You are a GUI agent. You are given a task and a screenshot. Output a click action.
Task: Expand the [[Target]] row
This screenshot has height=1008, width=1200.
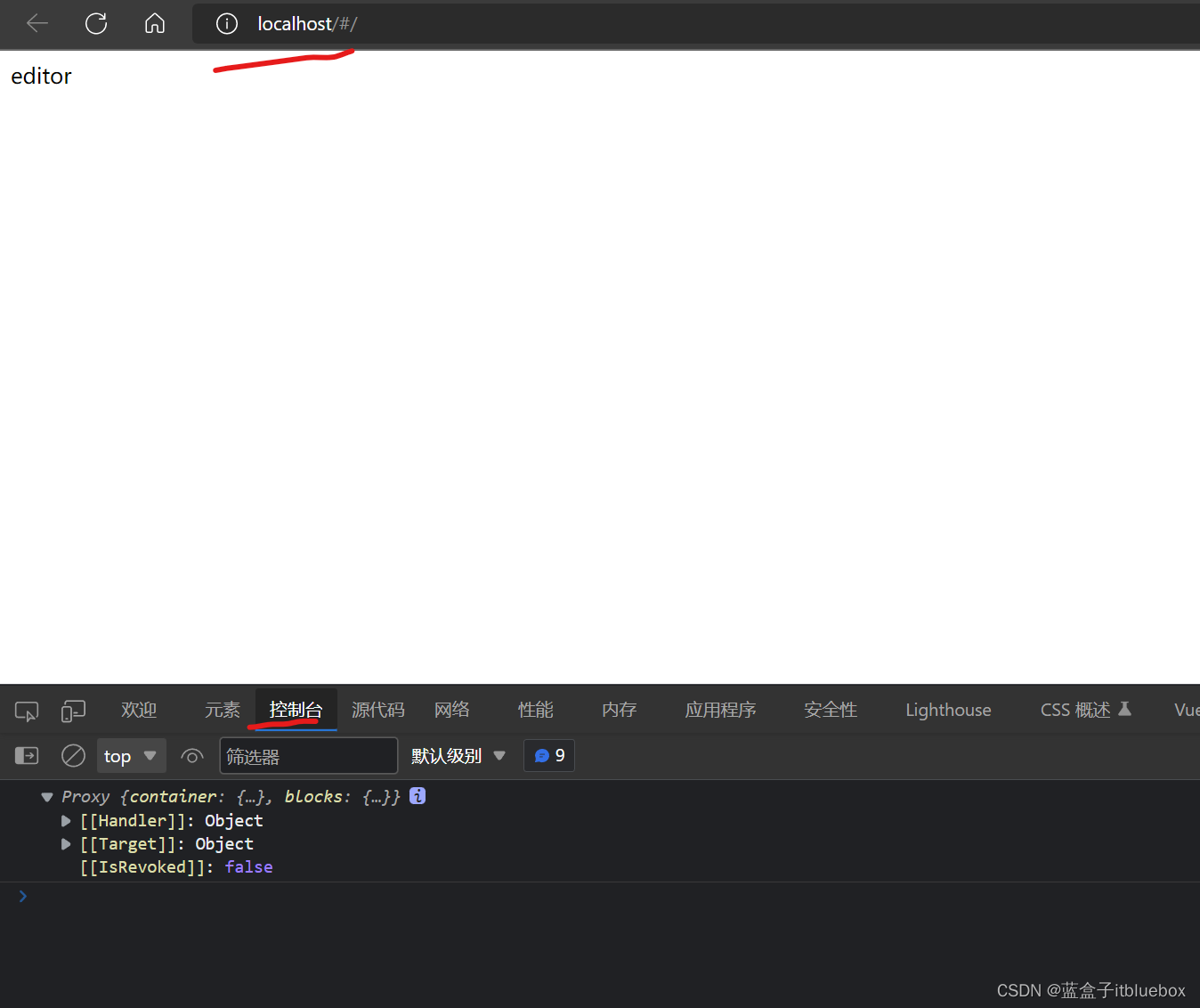66,844
